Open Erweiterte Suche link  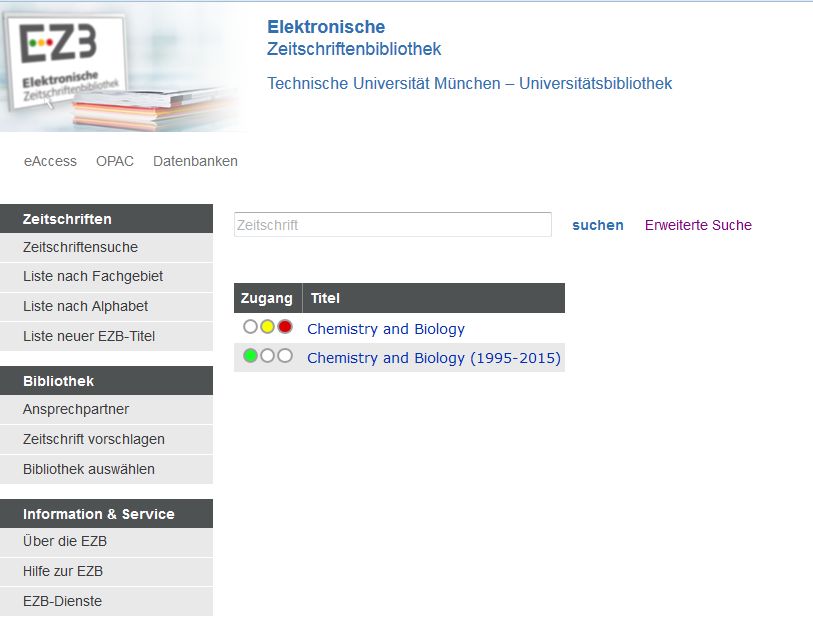point(698,225)
